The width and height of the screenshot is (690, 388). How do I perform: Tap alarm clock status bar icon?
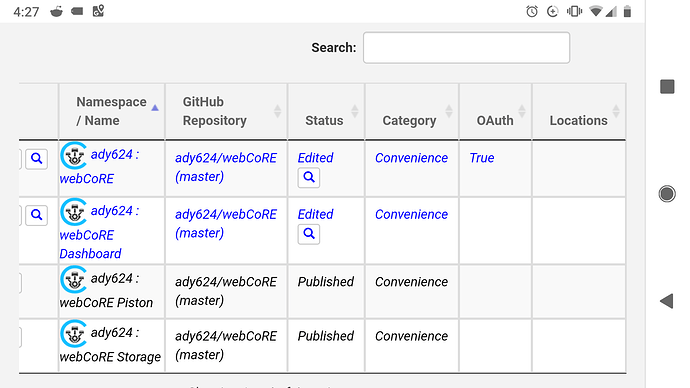pos(532,11)
